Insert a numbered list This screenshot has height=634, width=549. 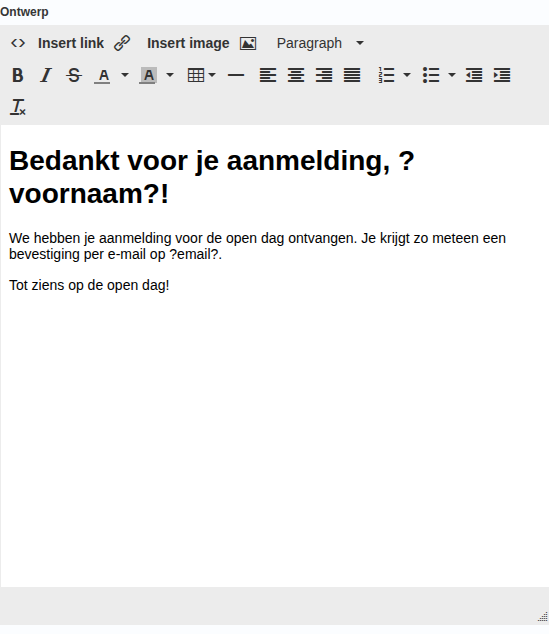pyautogui.click(x=386, y=75)
